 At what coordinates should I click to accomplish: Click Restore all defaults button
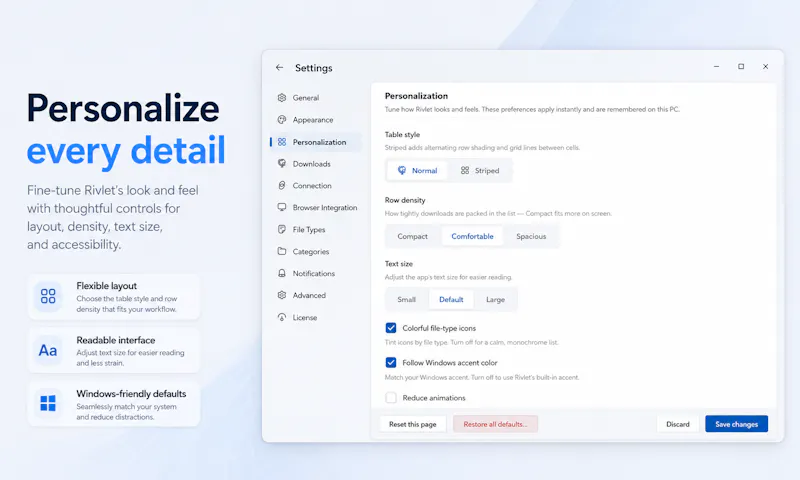495,424
